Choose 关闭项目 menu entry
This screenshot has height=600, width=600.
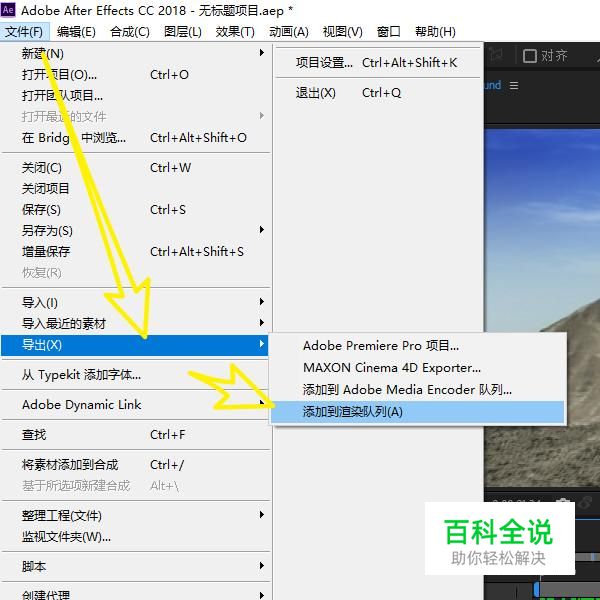coord(136,189)
